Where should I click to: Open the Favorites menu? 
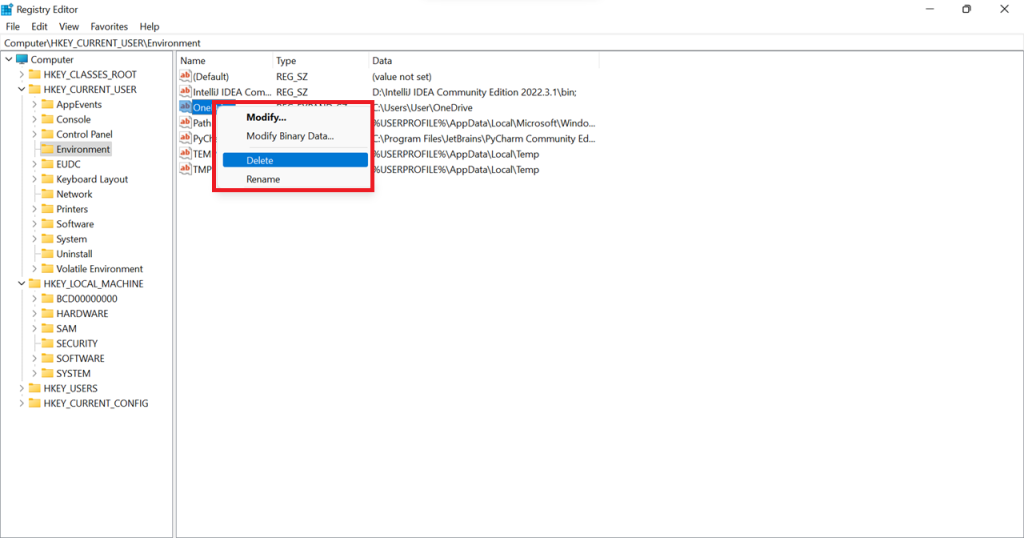click(x=109, y=27)
